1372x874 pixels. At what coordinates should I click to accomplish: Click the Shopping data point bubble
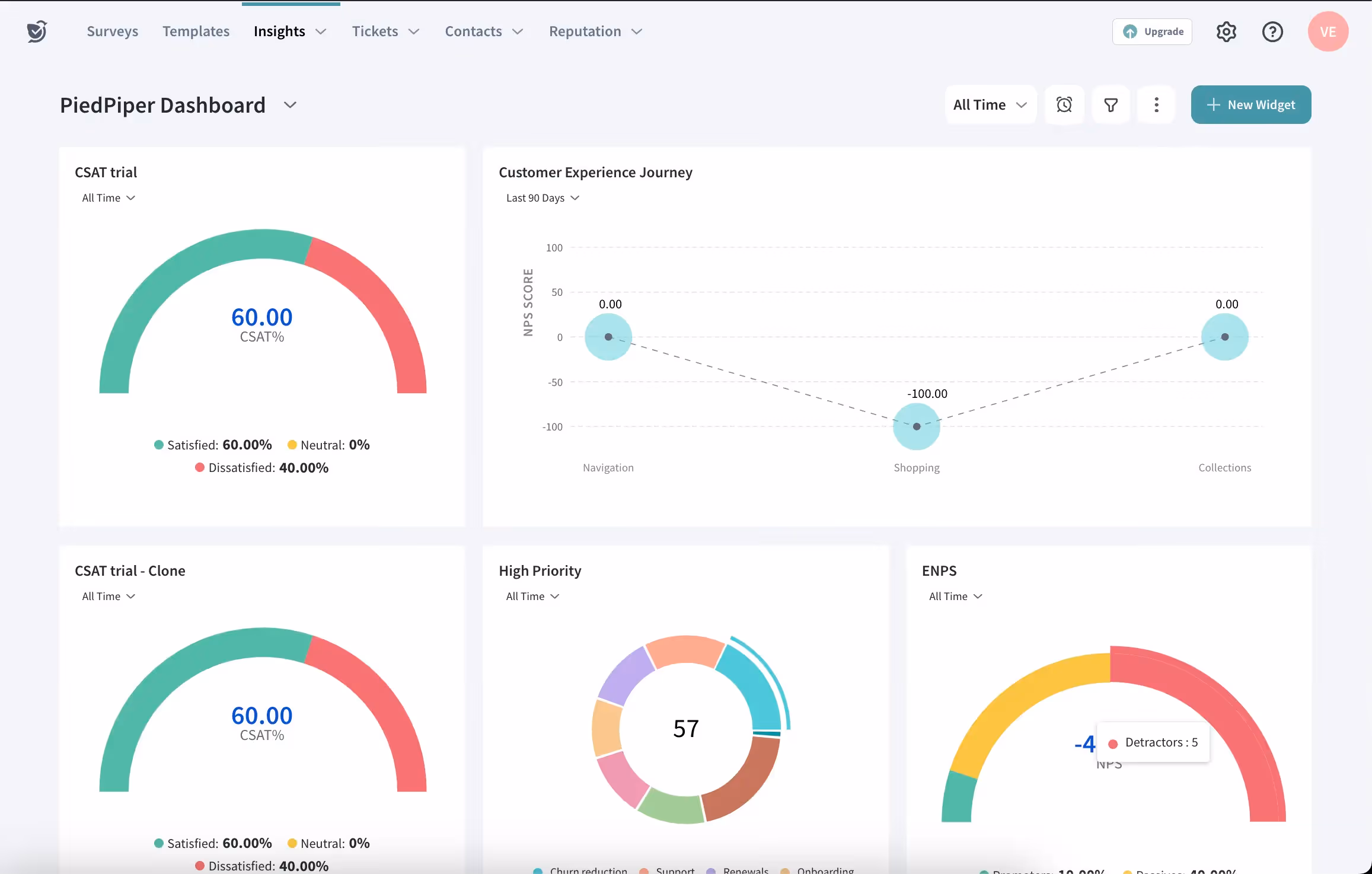tap(917, 426)
